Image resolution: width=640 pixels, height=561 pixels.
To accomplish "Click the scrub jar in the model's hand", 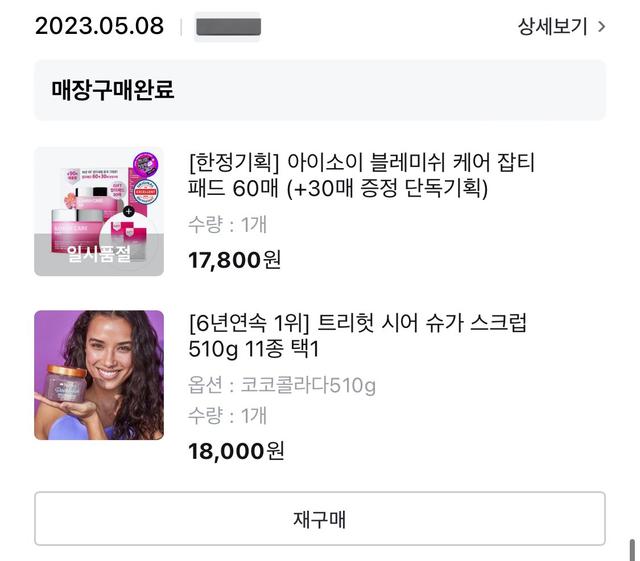I will 66,386.
